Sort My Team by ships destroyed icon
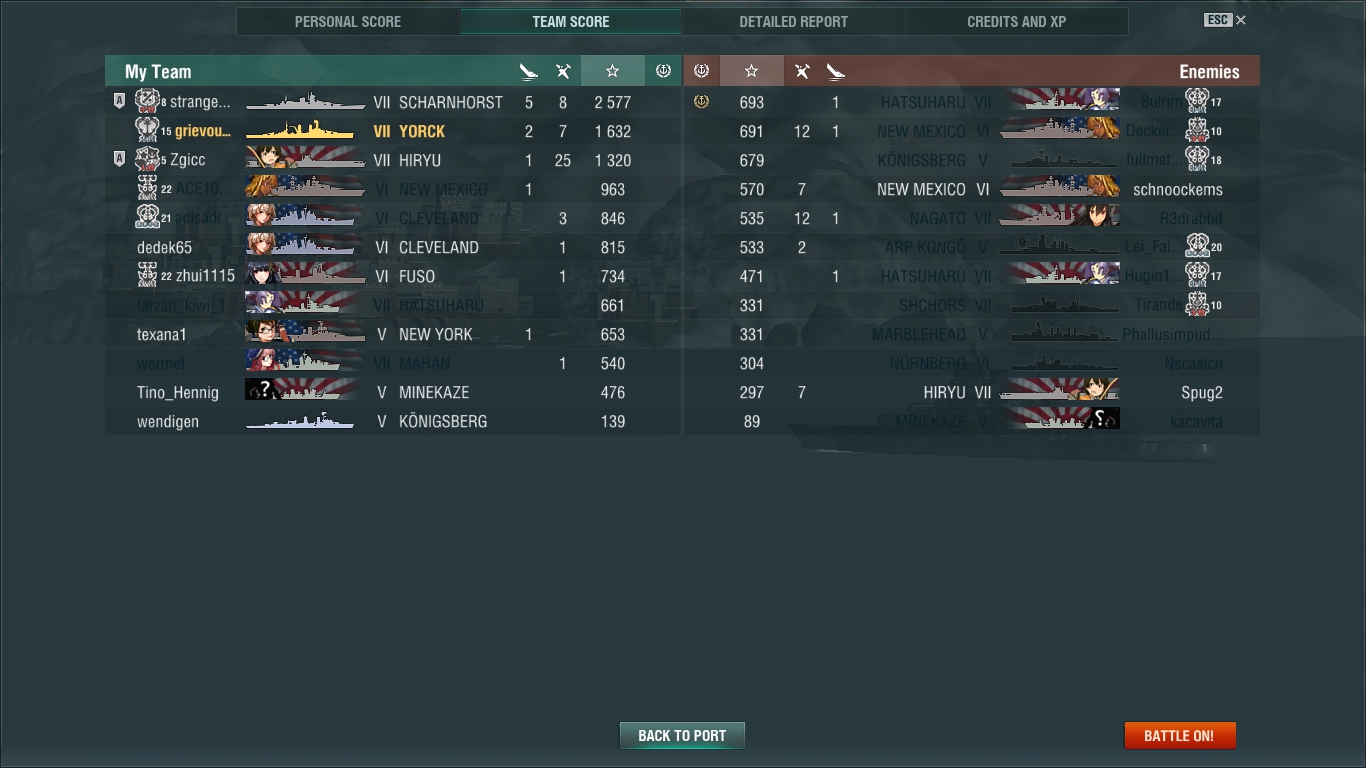1366x768 pixels. pyautogui.click(x=529, y=71)
